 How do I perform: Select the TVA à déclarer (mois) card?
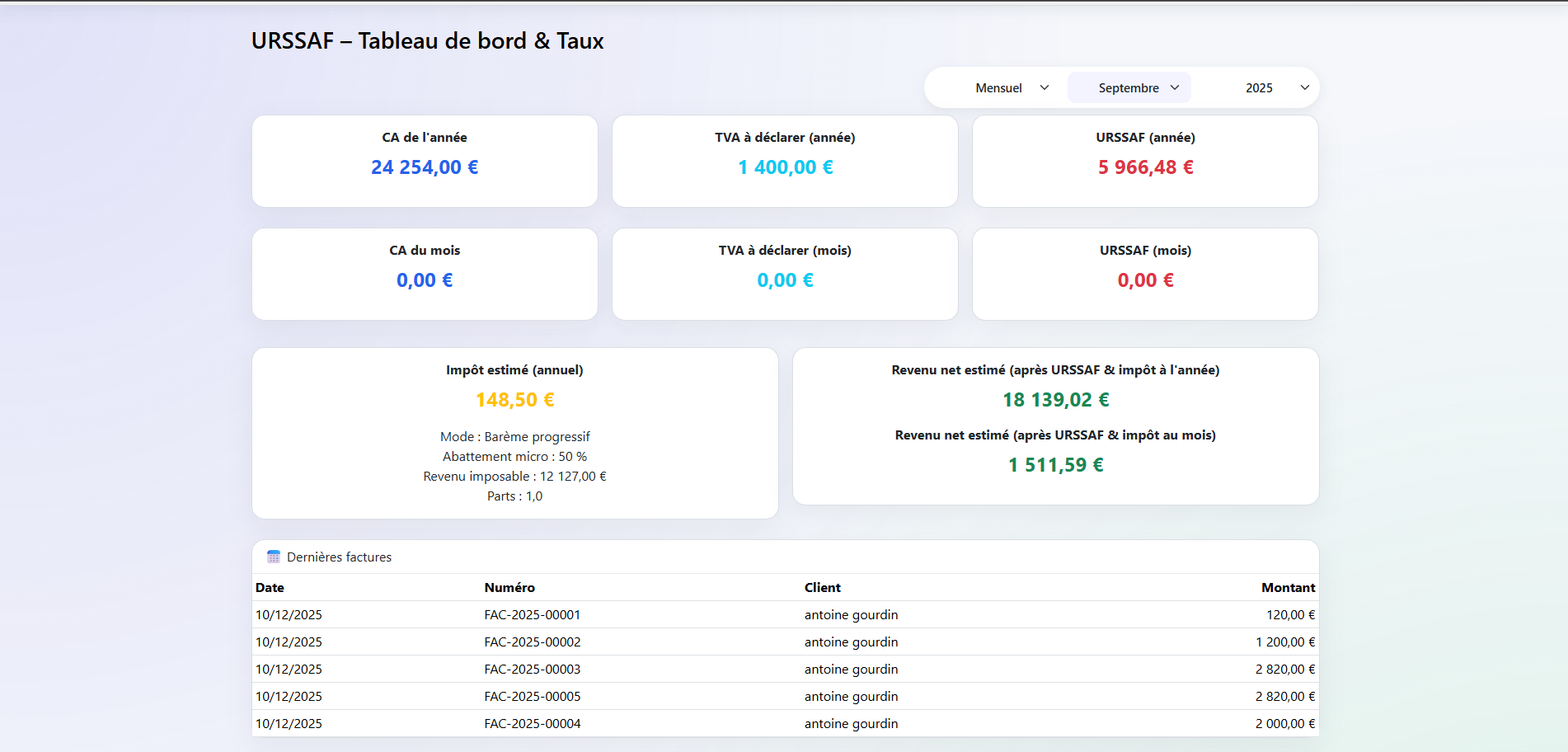pyautogui.click(x=785, y=274)
